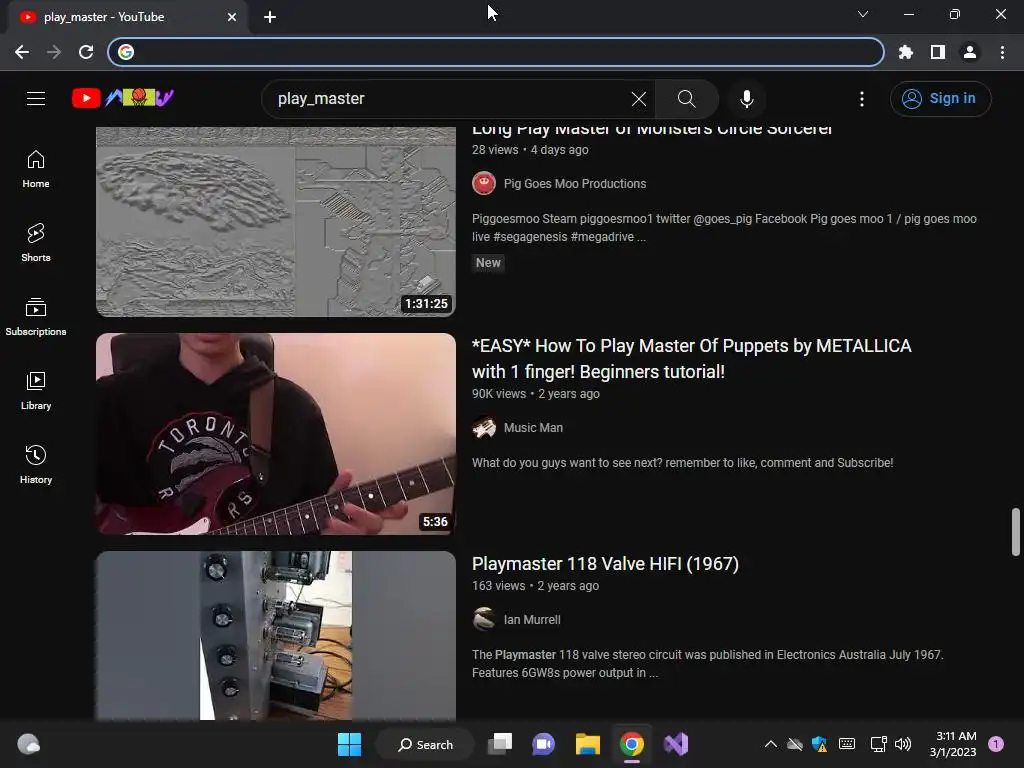Open the Master of Monsters video thumbnail
The height and width of the screenshot is (768, 1024).
pos(276,221)
